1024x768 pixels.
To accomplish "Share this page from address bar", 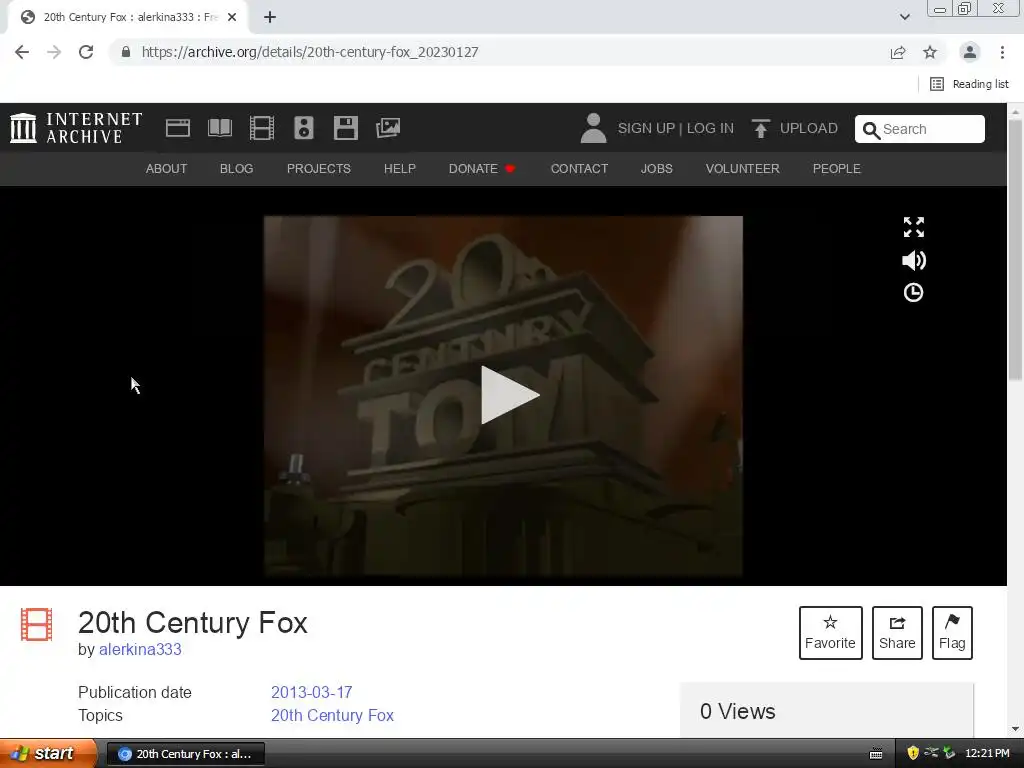I will (898, 52).
